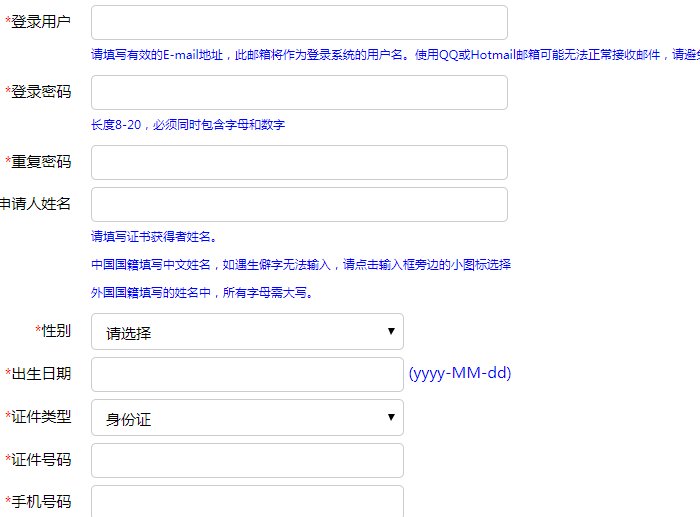This screenshot has width=700, height=517.
Task: Click the (yyyy-MM-dd) date format hint
Action: [x=460, y=373]
